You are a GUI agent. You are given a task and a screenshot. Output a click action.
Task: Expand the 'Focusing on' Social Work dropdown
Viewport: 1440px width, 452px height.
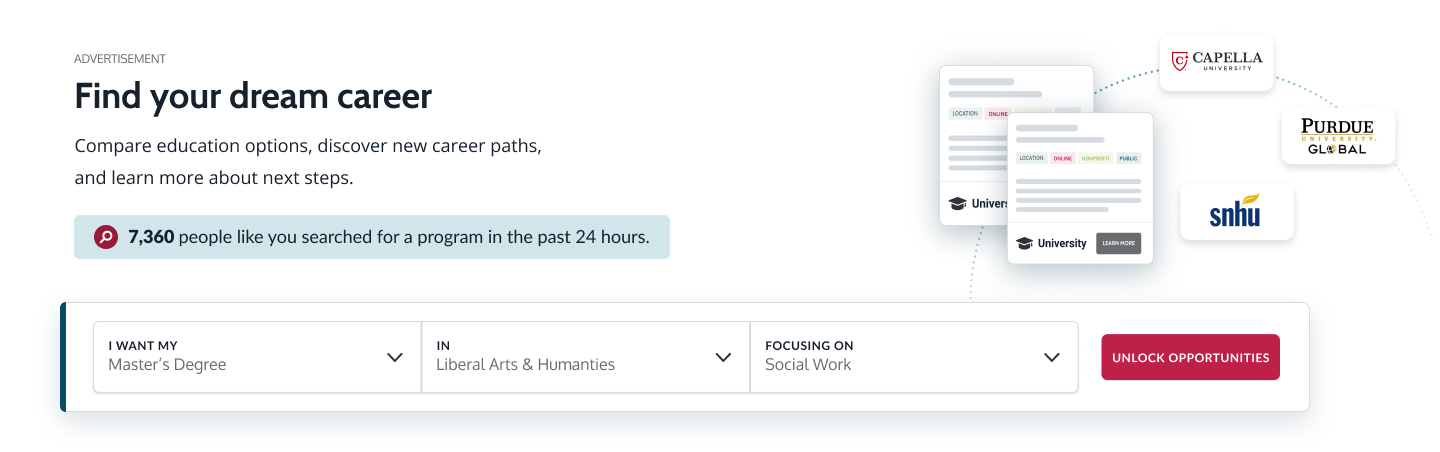click(913, 356)
